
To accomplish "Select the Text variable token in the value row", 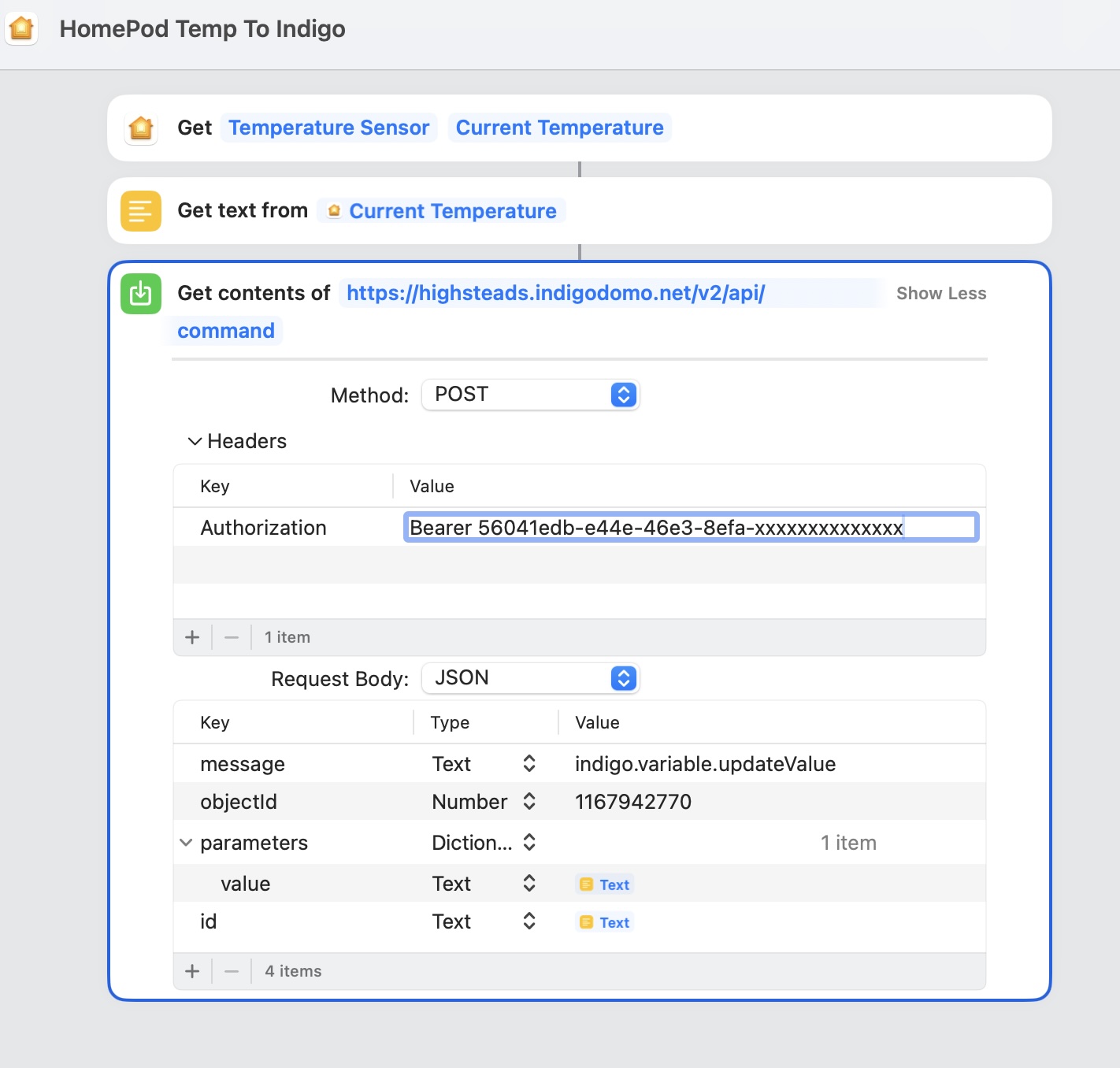I will (604, 884).
